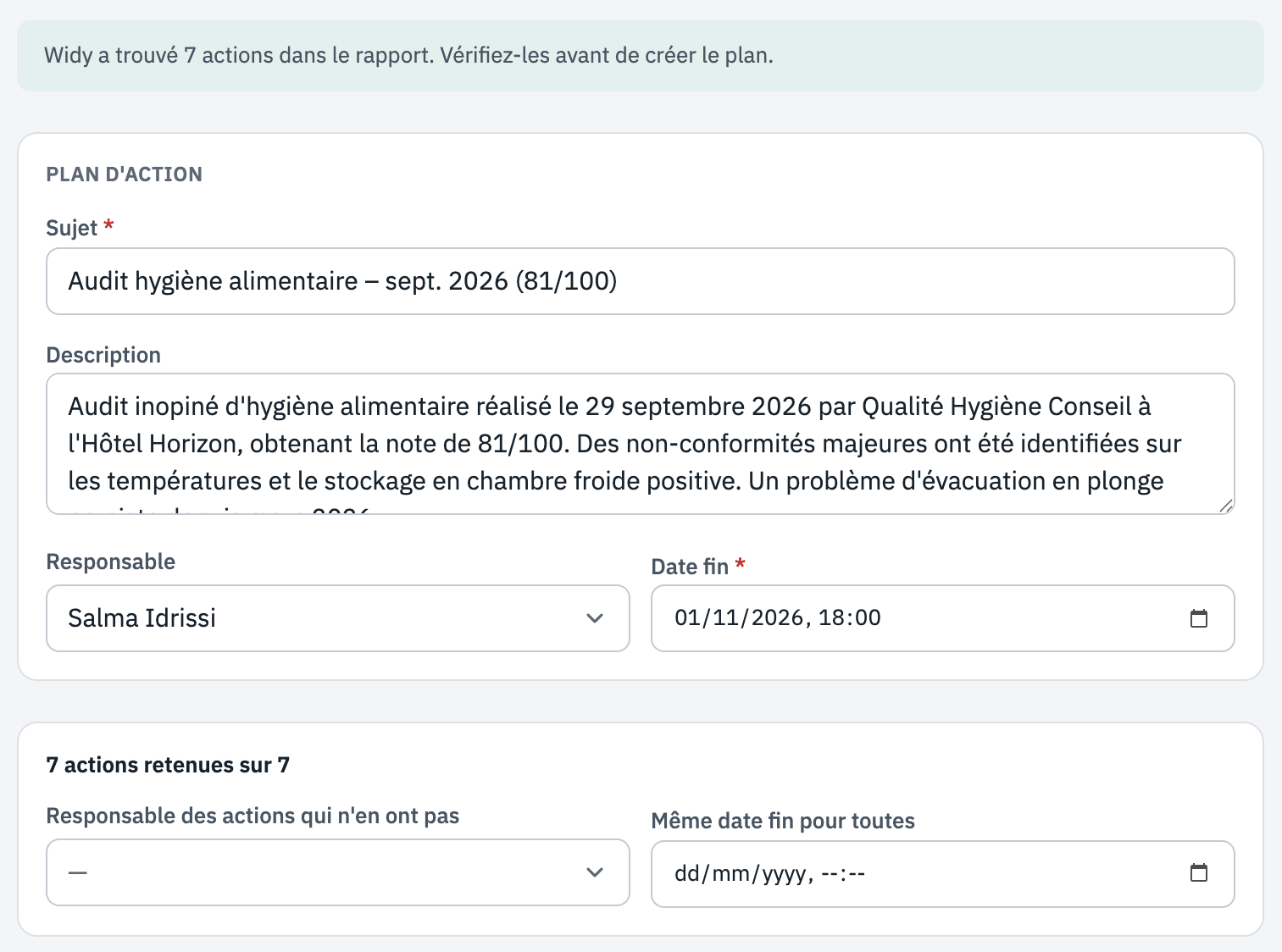
Task: Click the dd/mm/yyyy date field placeholder
Action: tap(769, 873)
